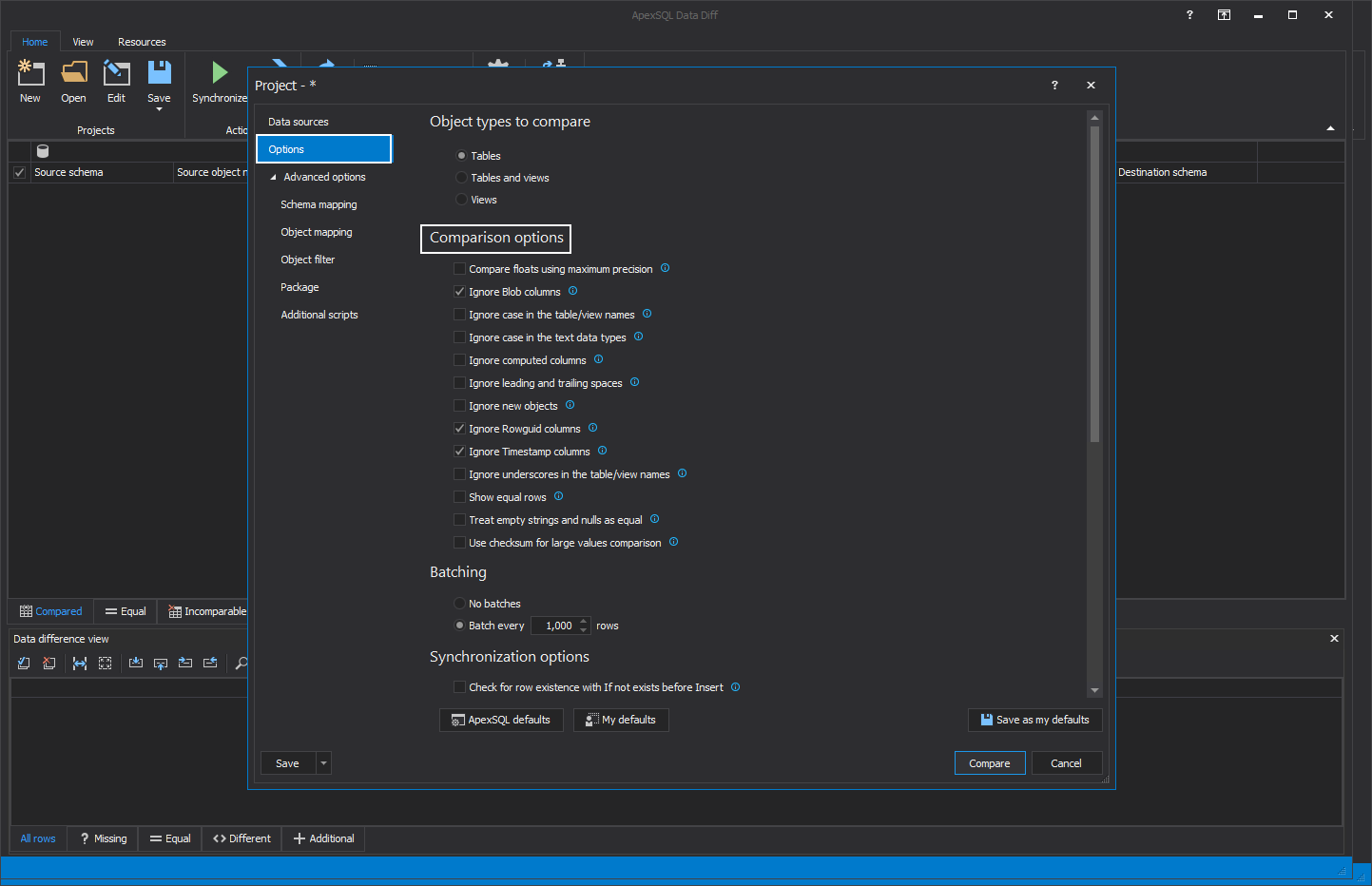The width and height of the screenshot is (1372, 886).
Task: Click the dashed full-screen expand icon
Action: coord(106,664)
